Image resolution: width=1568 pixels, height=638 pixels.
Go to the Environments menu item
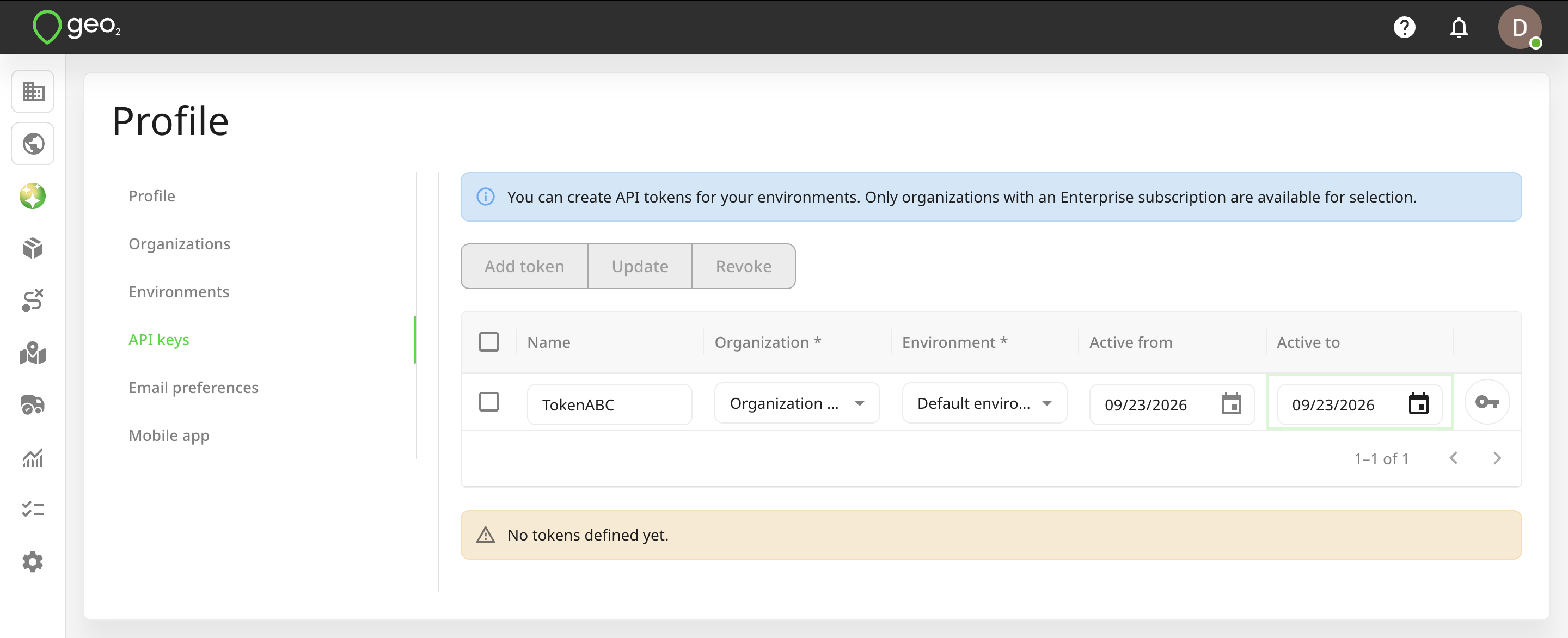pos(179,292)
